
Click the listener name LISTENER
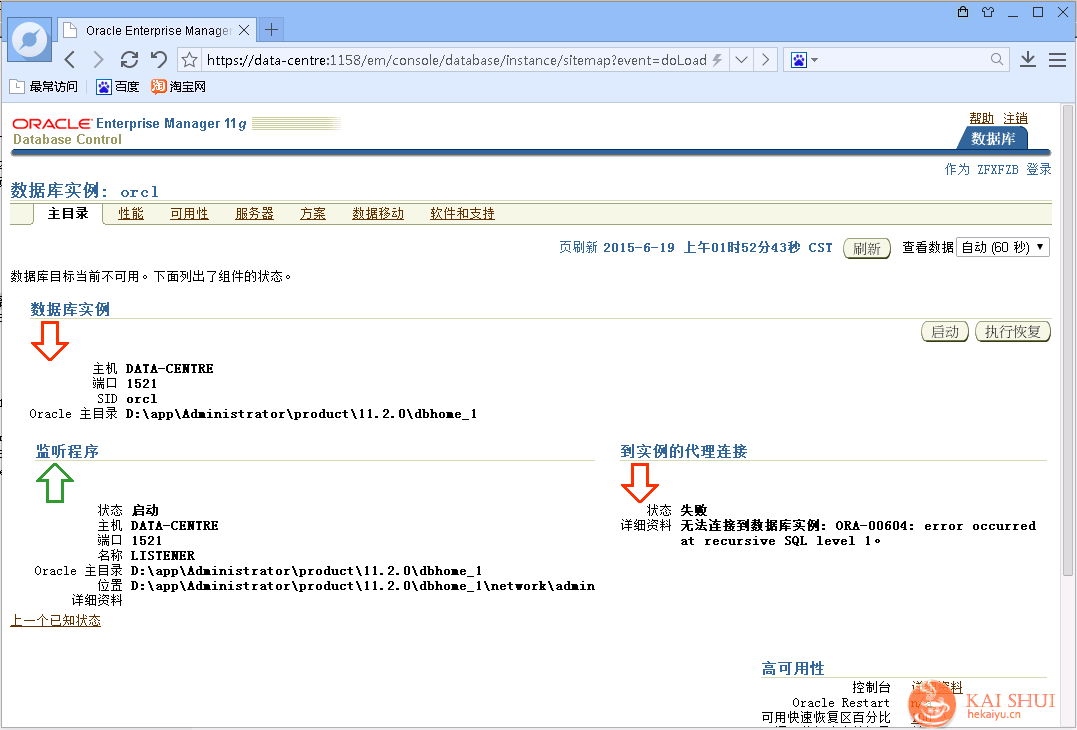pyautogui.click(x=163, y=556)
